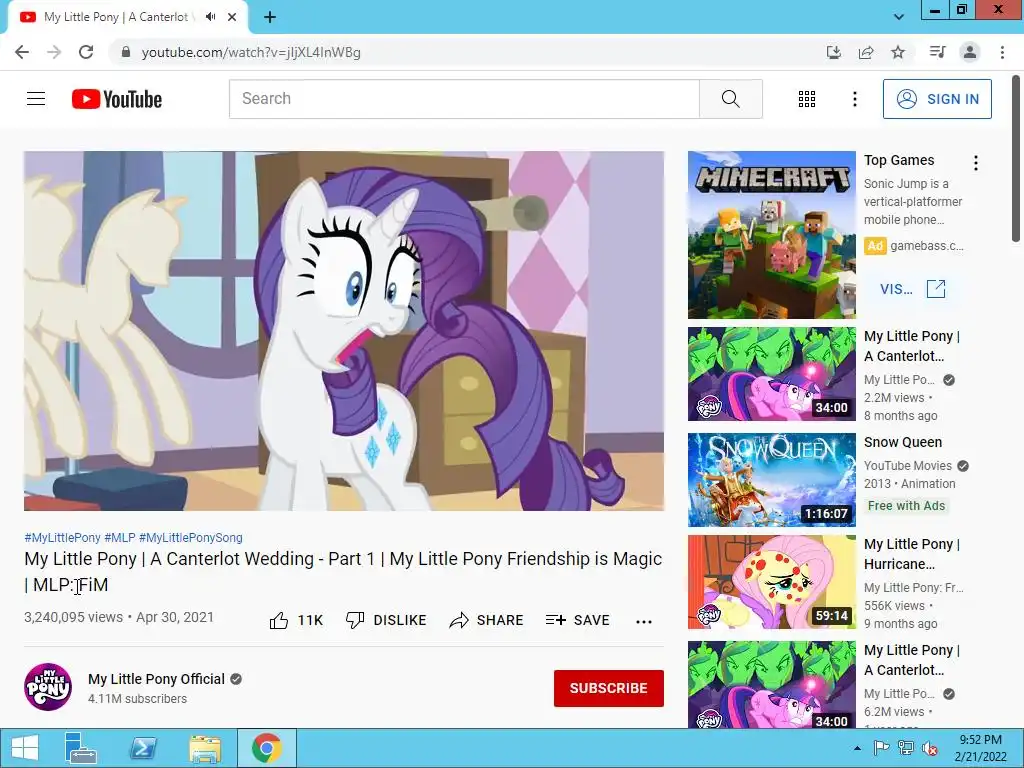The width and height of the screenshot is (1024, 768).
Task: Click the #MyLittlePony hashtag
Action: pyautogui.click(x=62, y=537)
